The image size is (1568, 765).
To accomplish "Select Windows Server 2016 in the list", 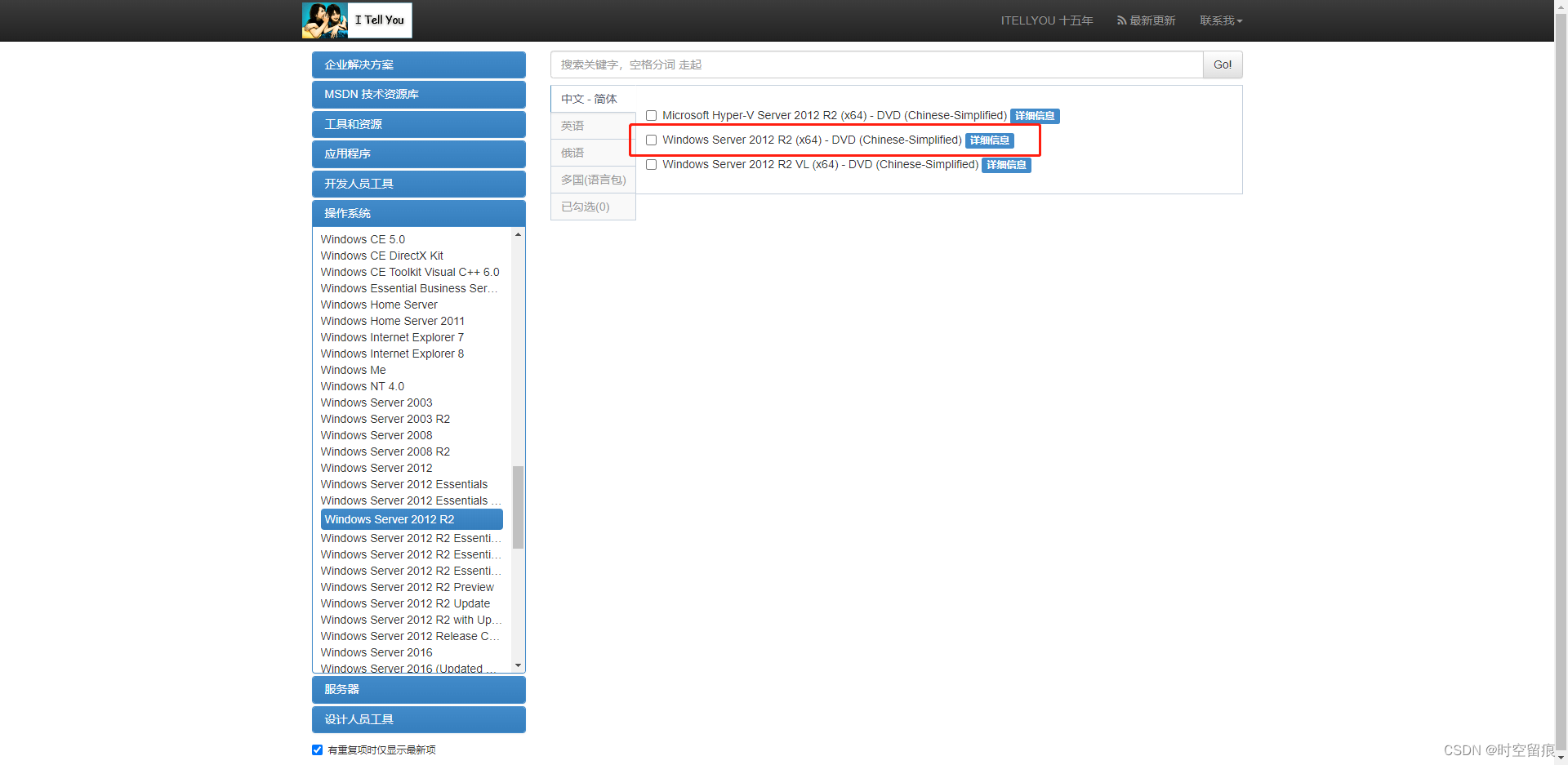I will click(x=376, y=652).
